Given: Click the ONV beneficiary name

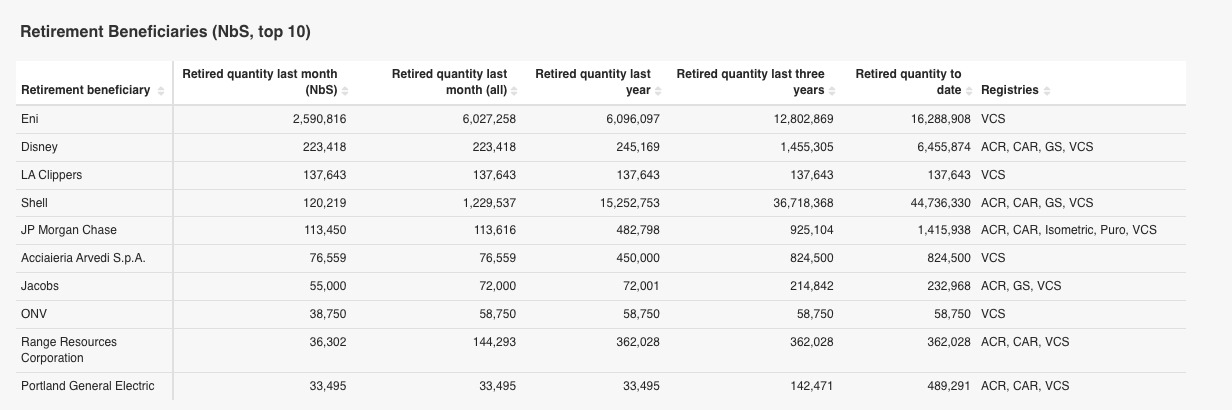Looking at the screenshot, I should (x=34, y=313).
